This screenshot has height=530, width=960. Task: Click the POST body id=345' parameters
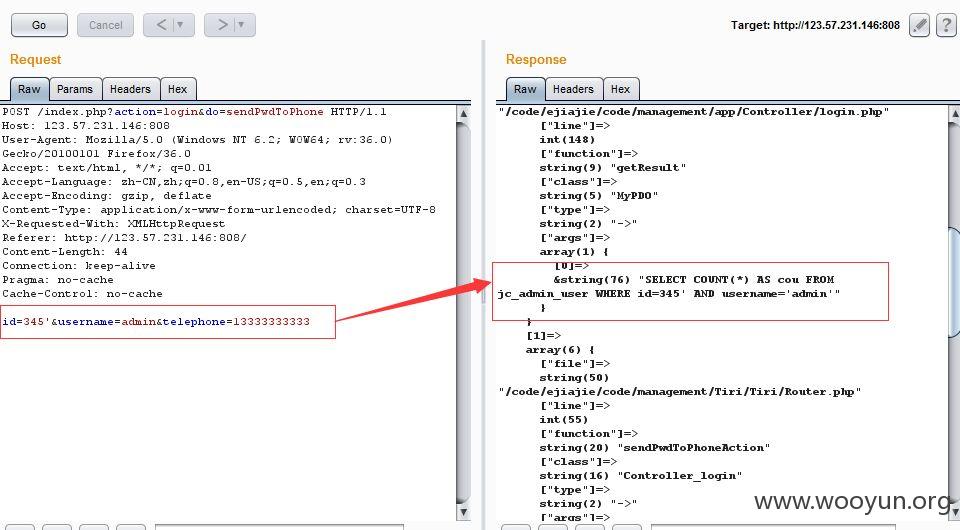pos(156,322)
